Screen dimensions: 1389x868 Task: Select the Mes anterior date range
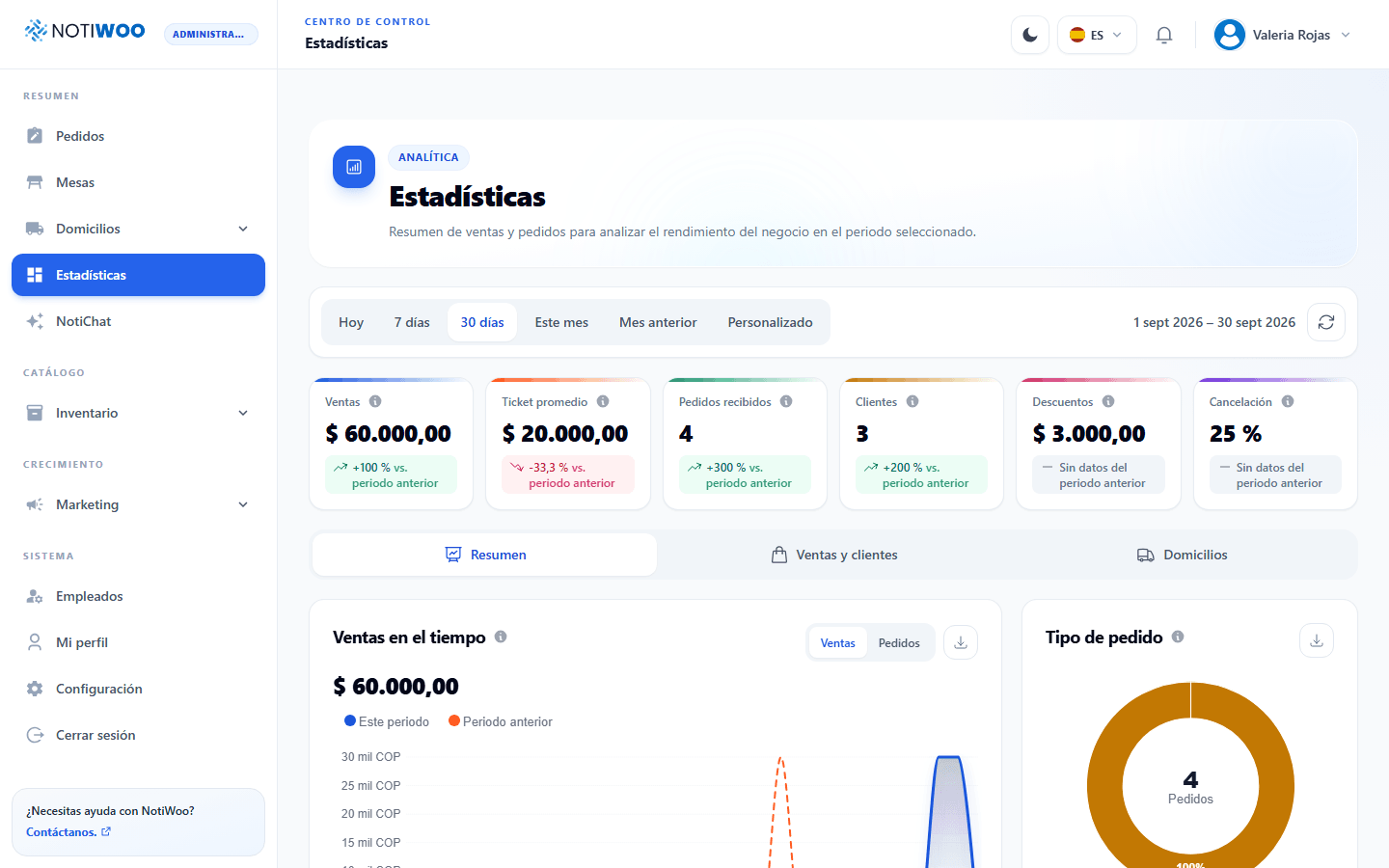click(x=658, y=322)
